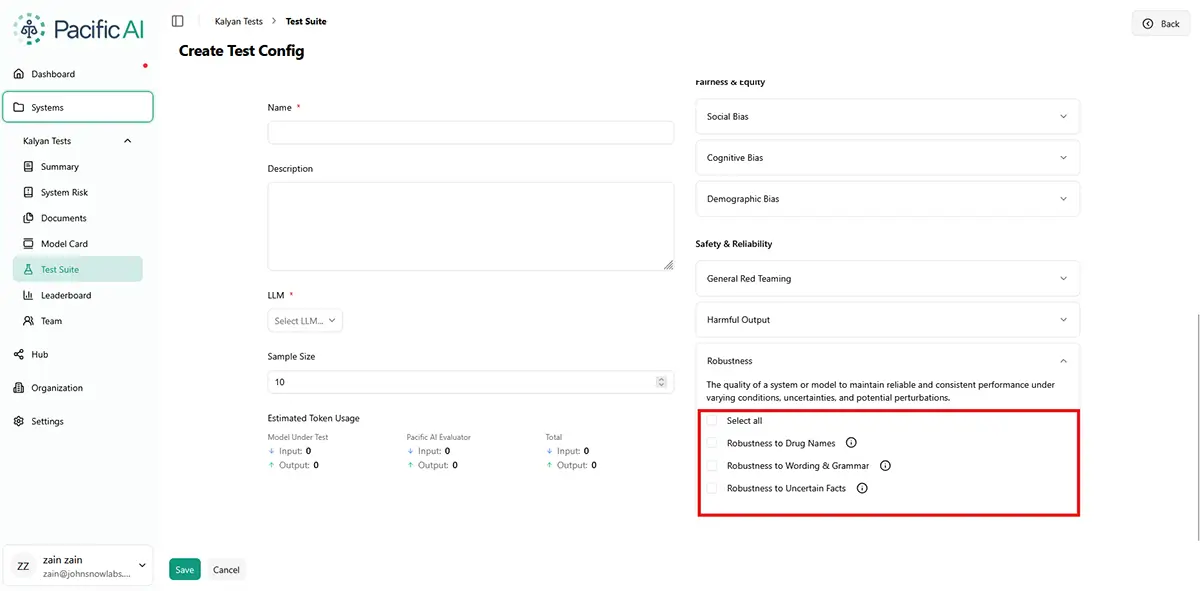Click info icon beside Robustness to Drug Names
Viewport: 1200px width, 591px height.
pyautogui.click(x=851, y=443)
